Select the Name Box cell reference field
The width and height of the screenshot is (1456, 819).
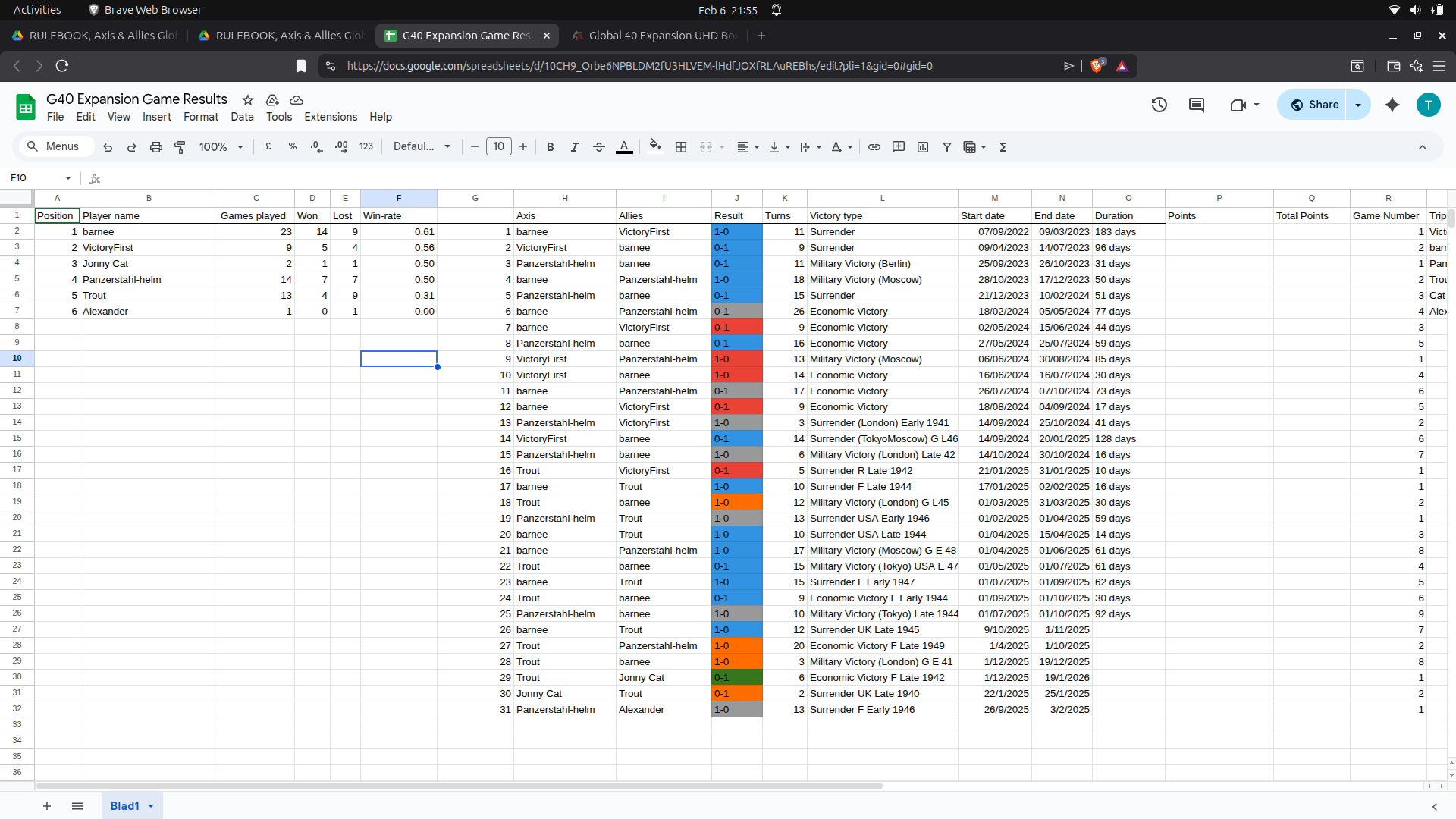click(34, 177)
